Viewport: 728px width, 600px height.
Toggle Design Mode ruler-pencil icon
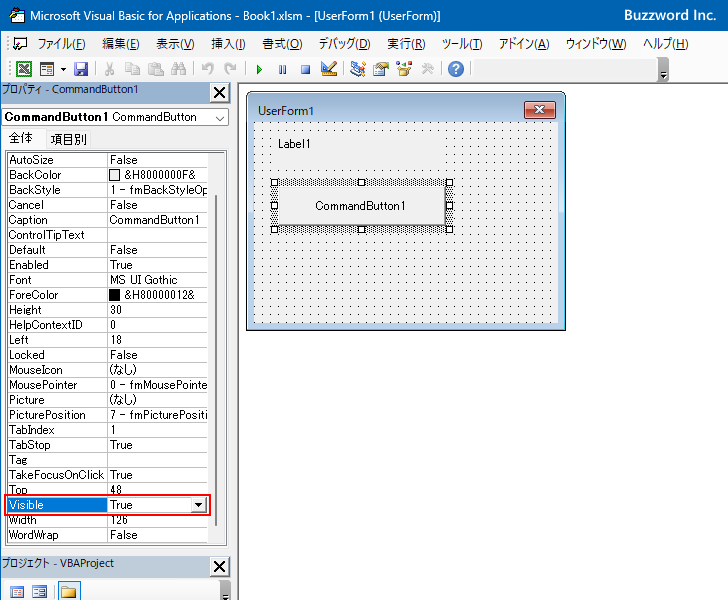tap(329, 69)
